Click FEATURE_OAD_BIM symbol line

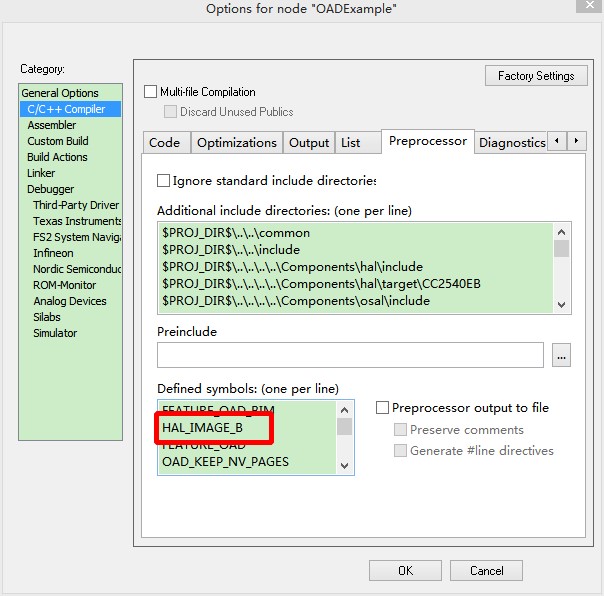pos(218,409)
